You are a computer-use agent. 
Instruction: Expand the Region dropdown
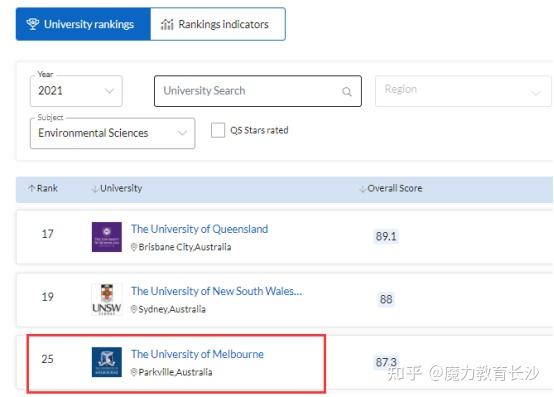click(x=463, y=91)
